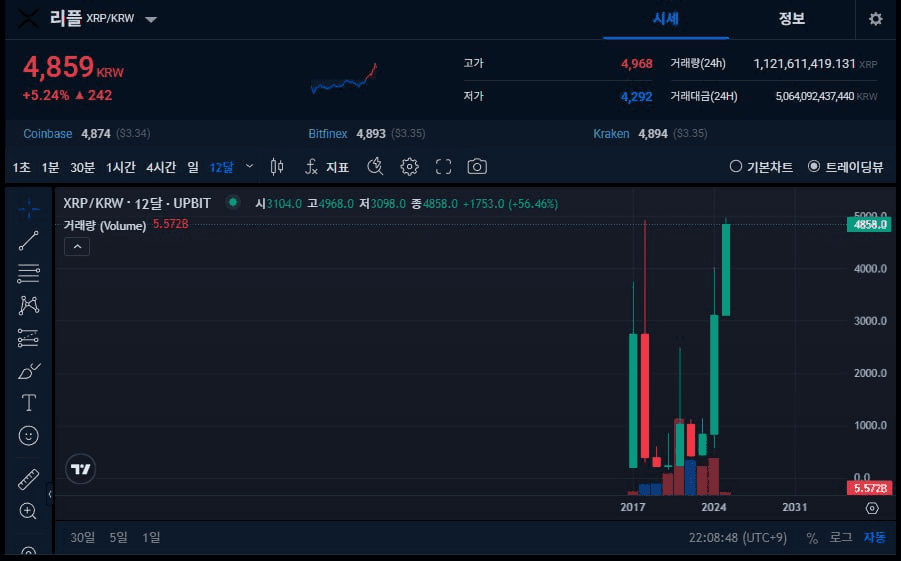This screenshot has width=901, height=561.
Task: Click the 4,859 KRW current price
Action: (x=73, y=68)
